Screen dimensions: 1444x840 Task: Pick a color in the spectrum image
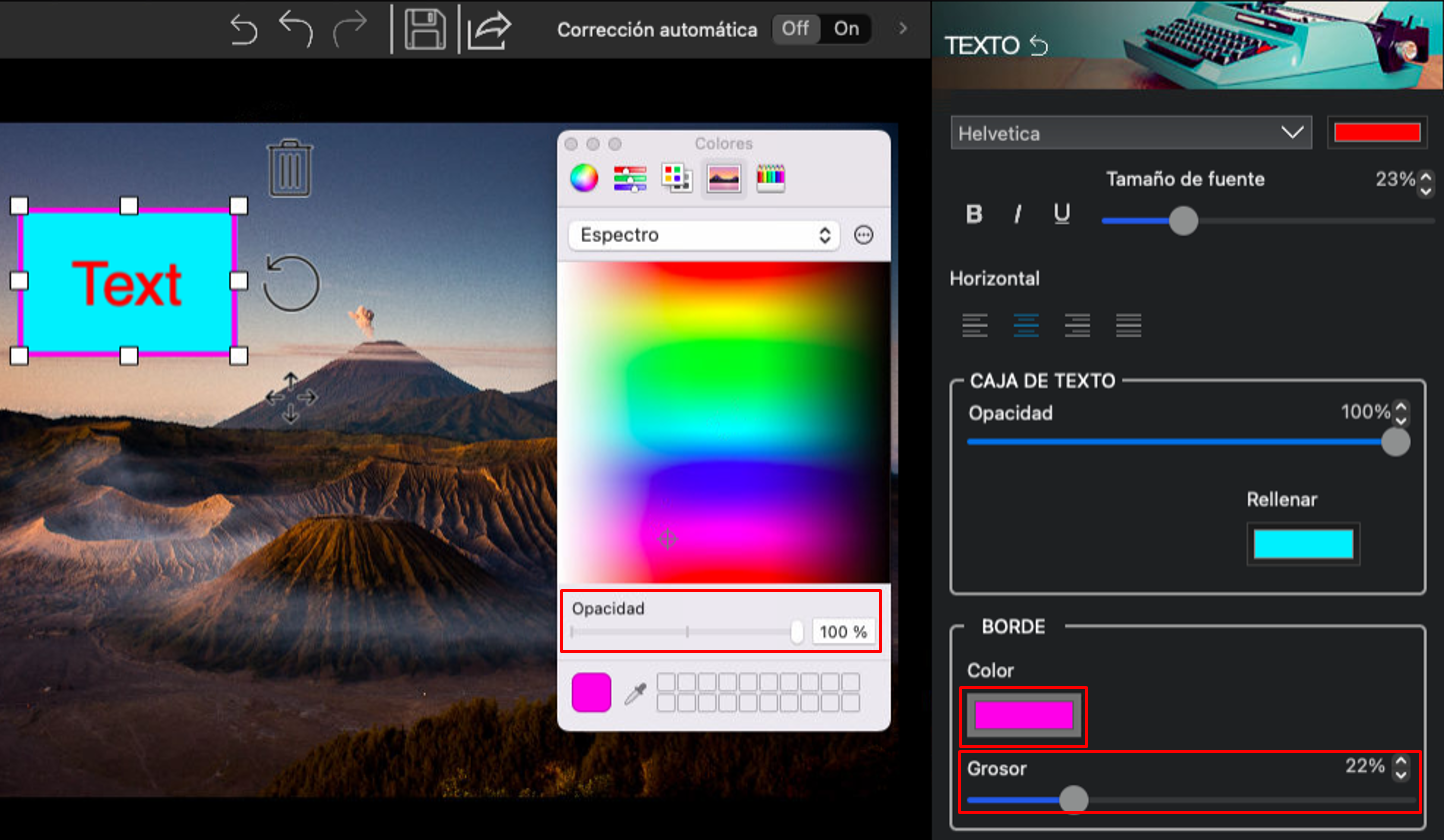click(724, 422)
